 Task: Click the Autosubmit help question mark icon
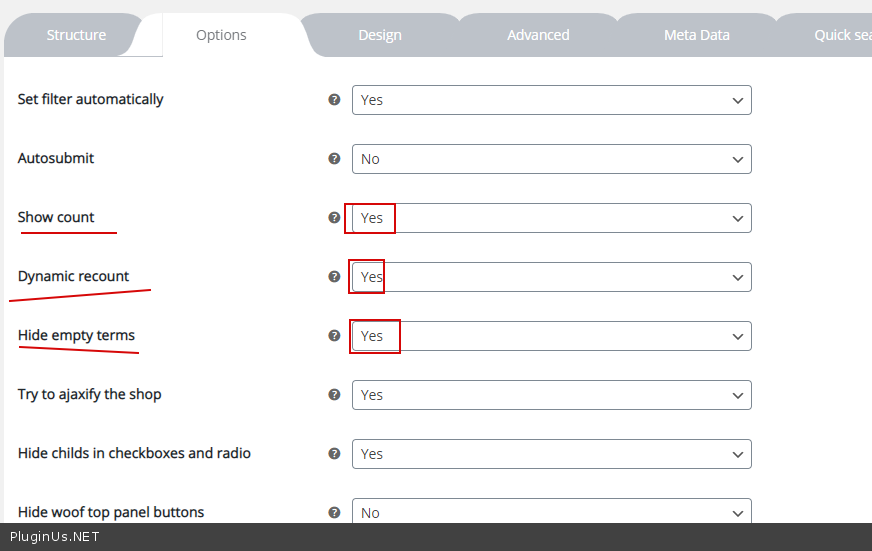tap(335, 159)
